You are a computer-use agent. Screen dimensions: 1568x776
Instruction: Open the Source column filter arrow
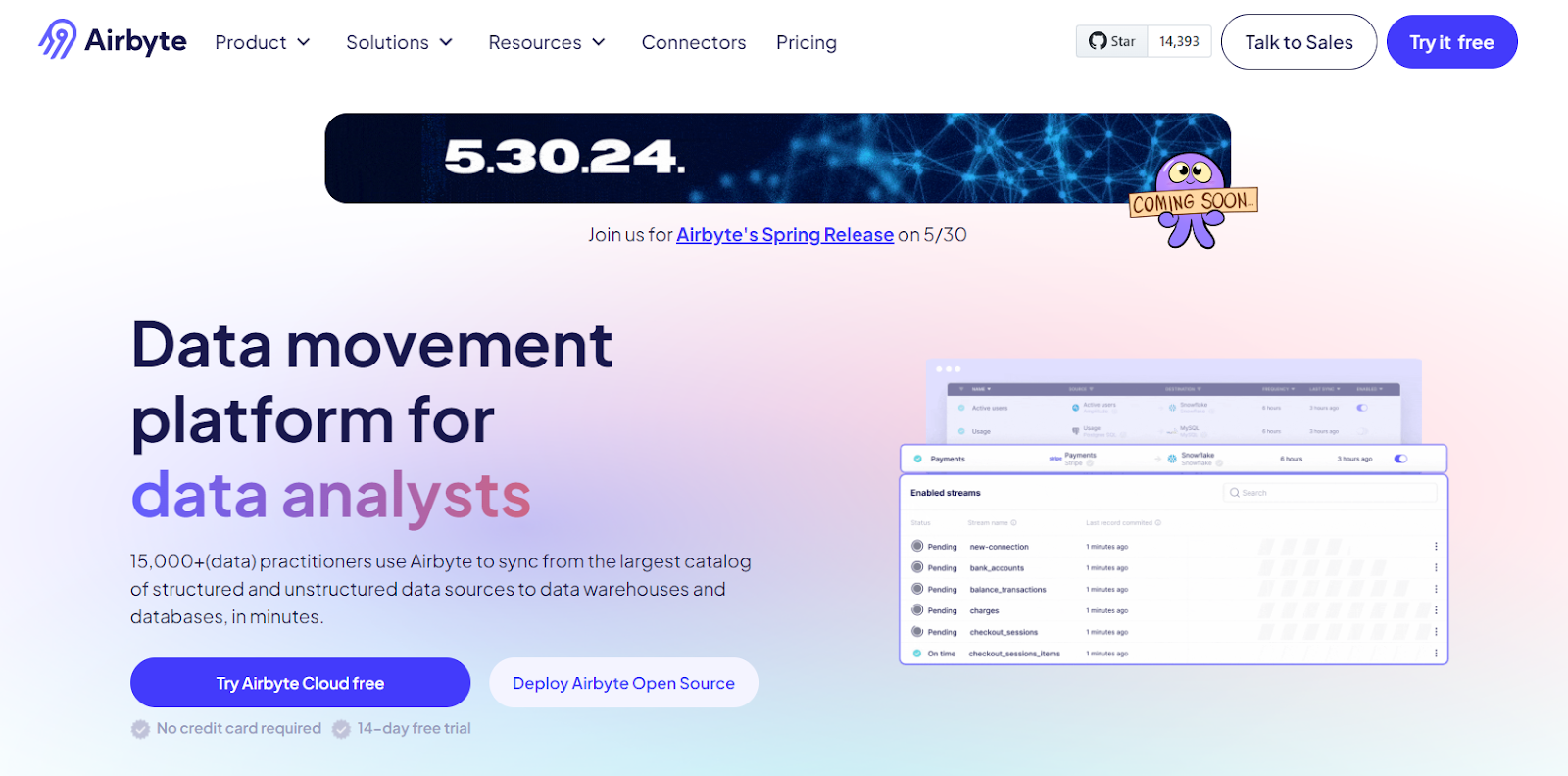coord(1091,389)
